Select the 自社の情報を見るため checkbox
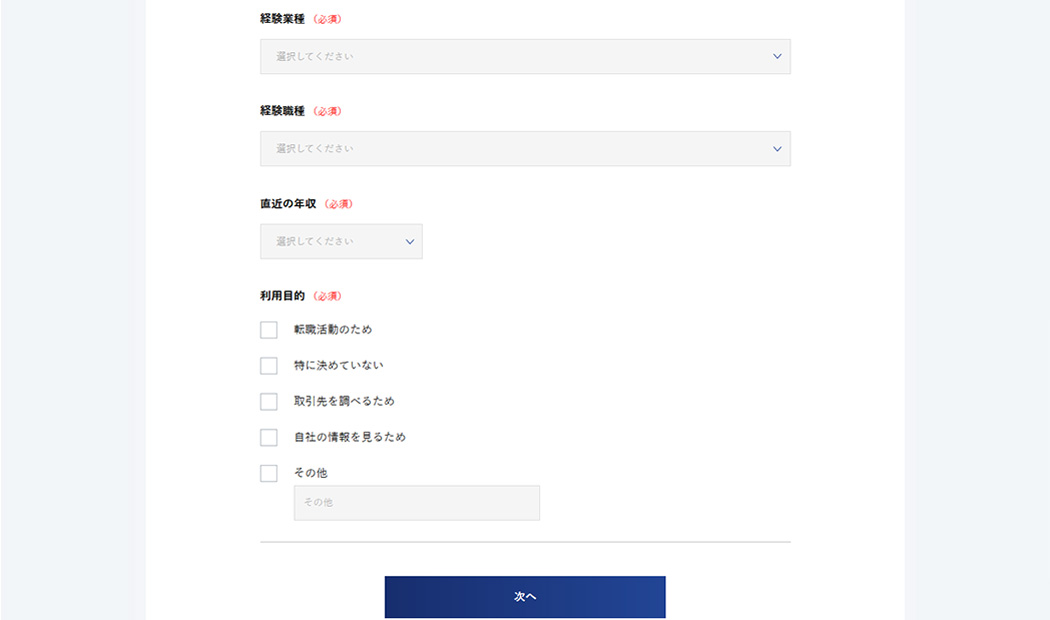 (269, 438)
